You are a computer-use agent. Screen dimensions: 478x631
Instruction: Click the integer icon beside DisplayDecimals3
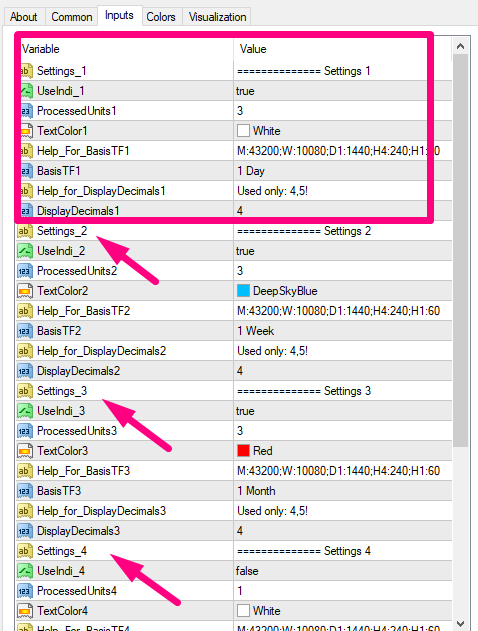tap(25, 531)
